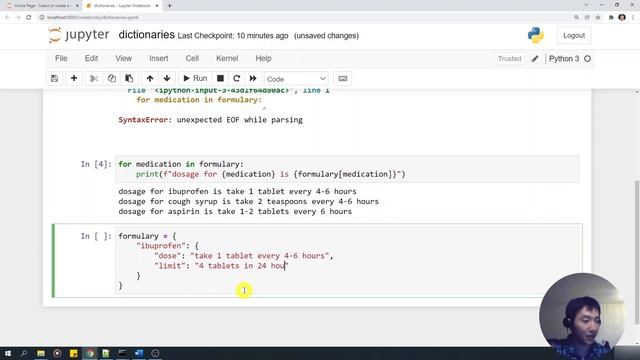Close the dictionaries Jupyter Notebook tab
Screen dimensions: 640x360
(x=157, y=6)
